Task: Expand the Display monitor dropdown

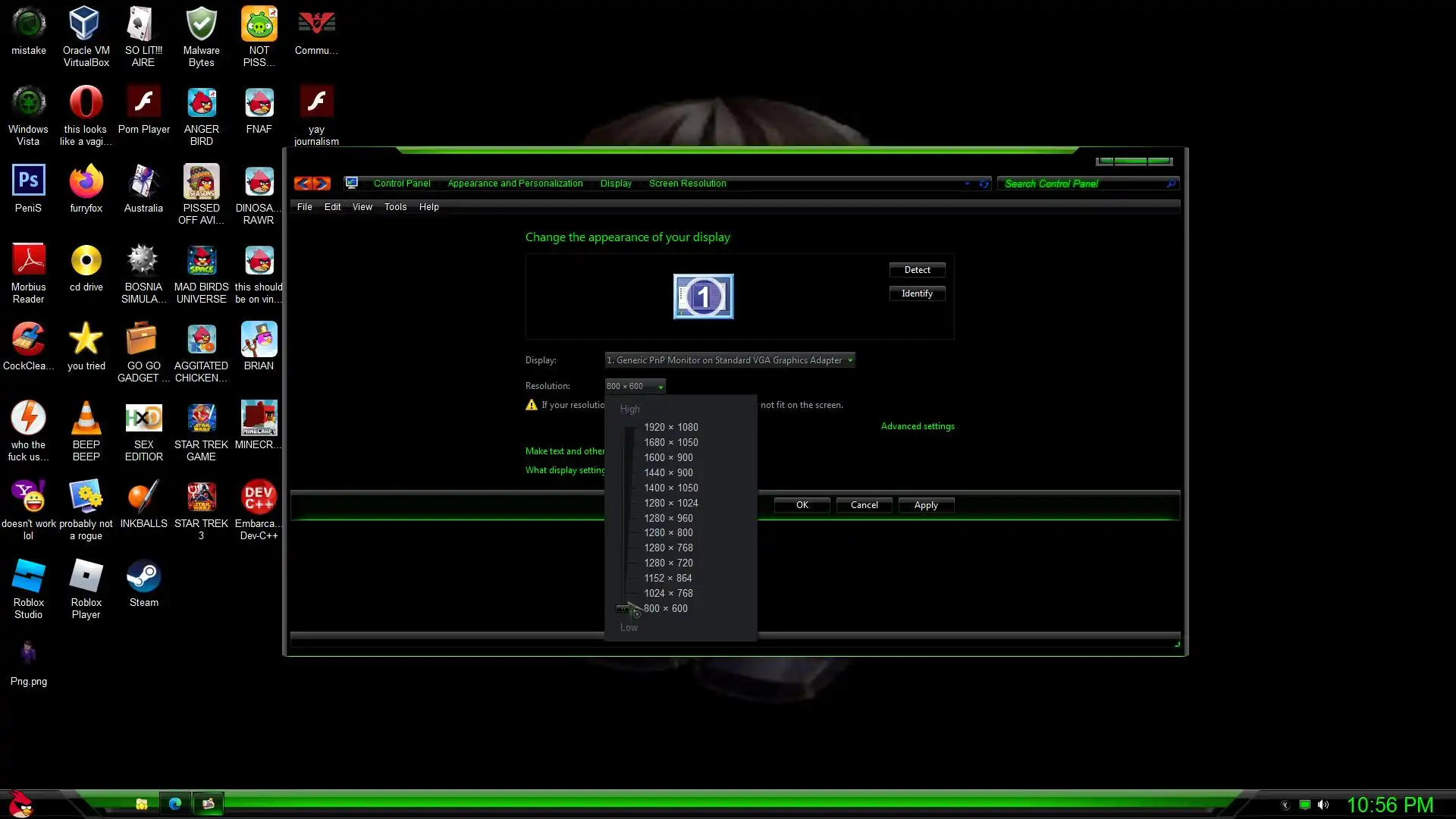Action: (x=730, y=360)
